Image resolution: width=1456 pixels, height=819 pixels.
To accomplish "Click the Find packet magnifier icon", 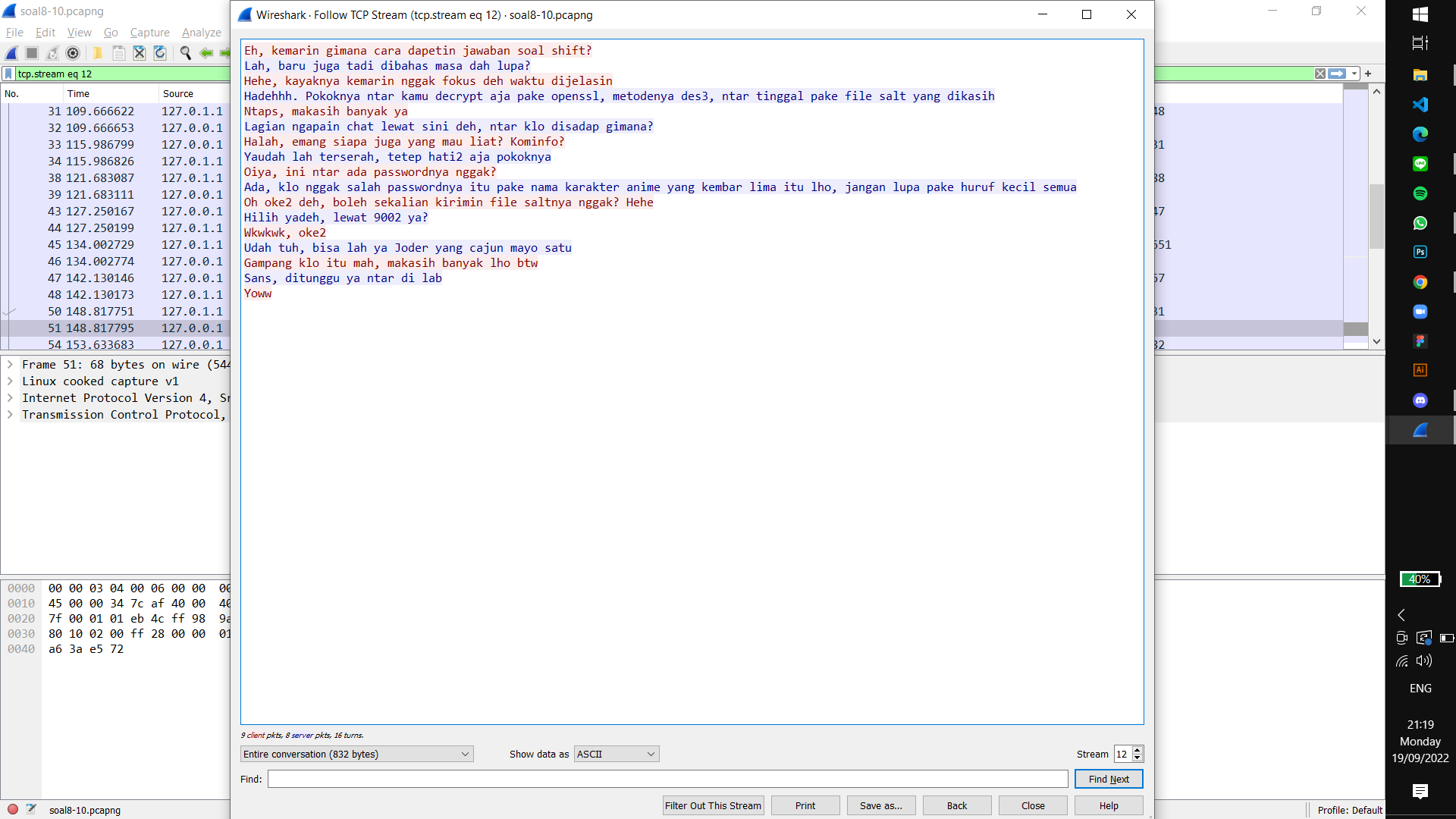I will pos(185,53).
